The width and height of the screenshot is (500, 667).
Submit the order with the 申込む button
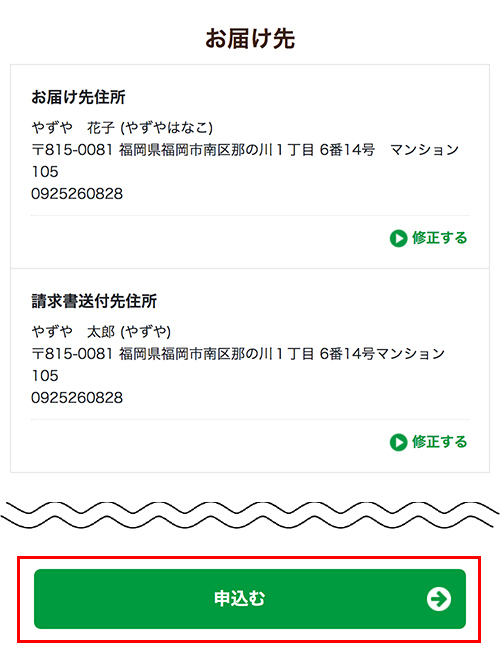pyautogui.click(x=250, y=599)
